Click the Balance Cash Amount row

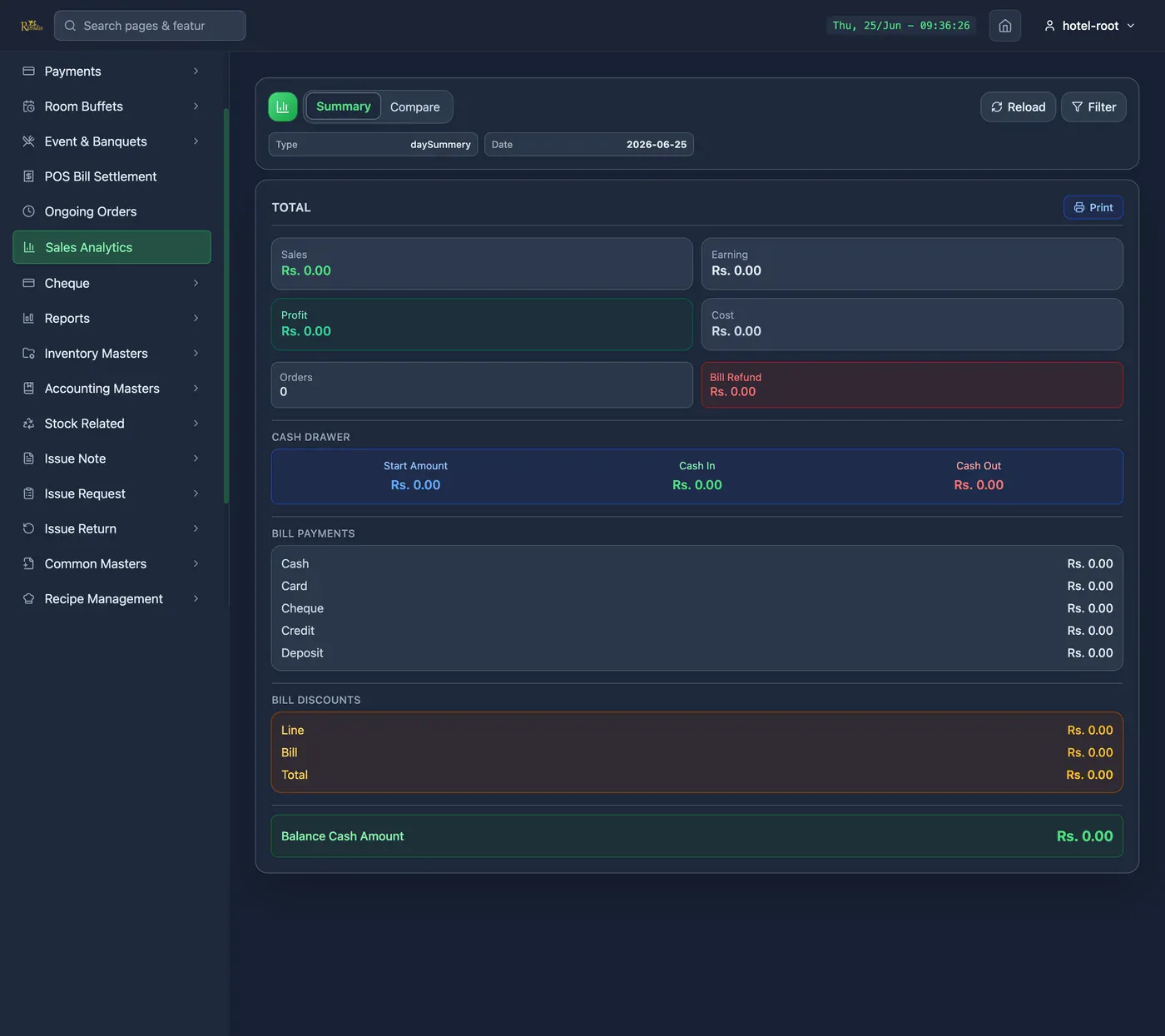[697, 836]
